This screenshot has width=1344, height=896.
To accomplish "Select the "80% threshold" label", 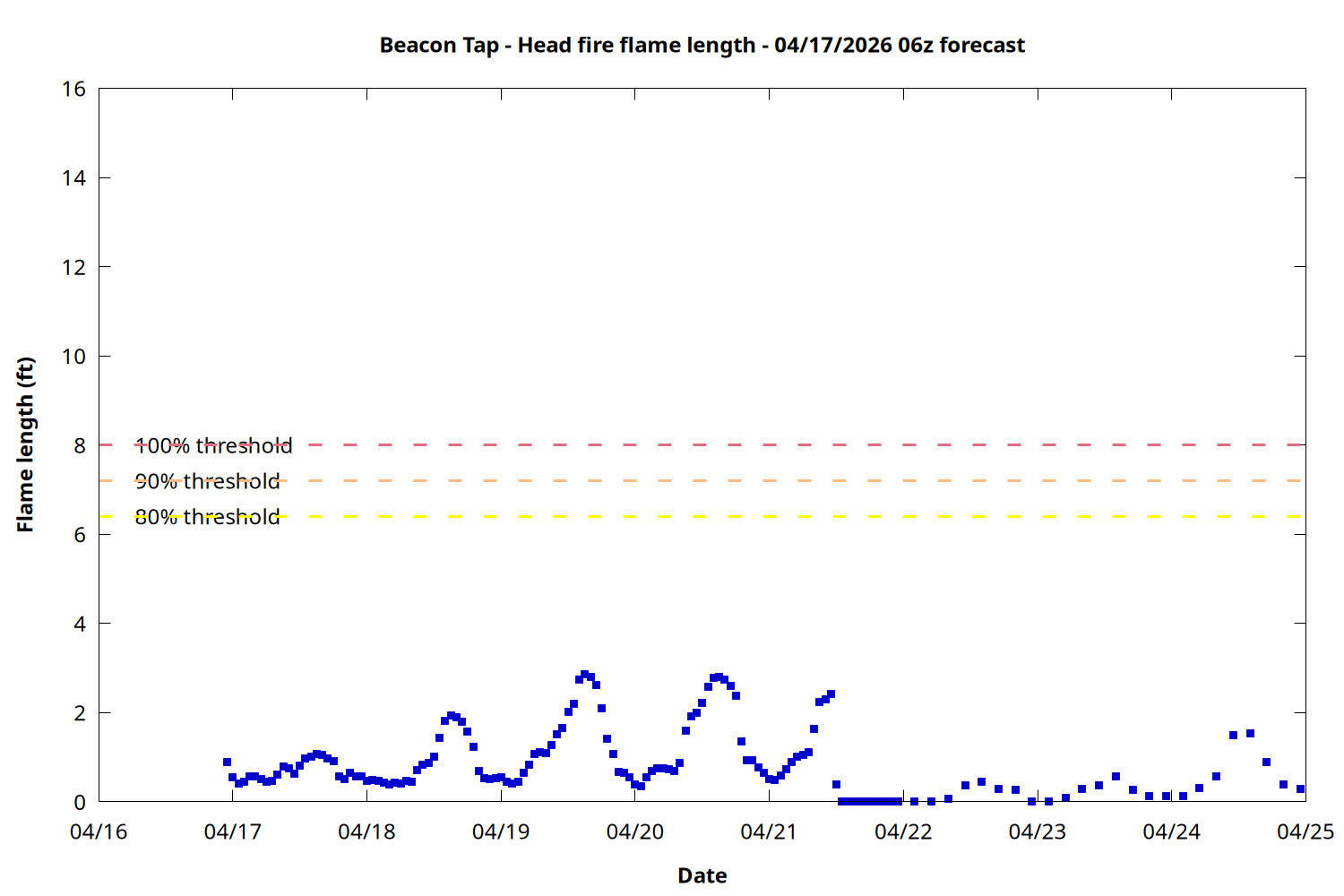I will pos(207,517).
